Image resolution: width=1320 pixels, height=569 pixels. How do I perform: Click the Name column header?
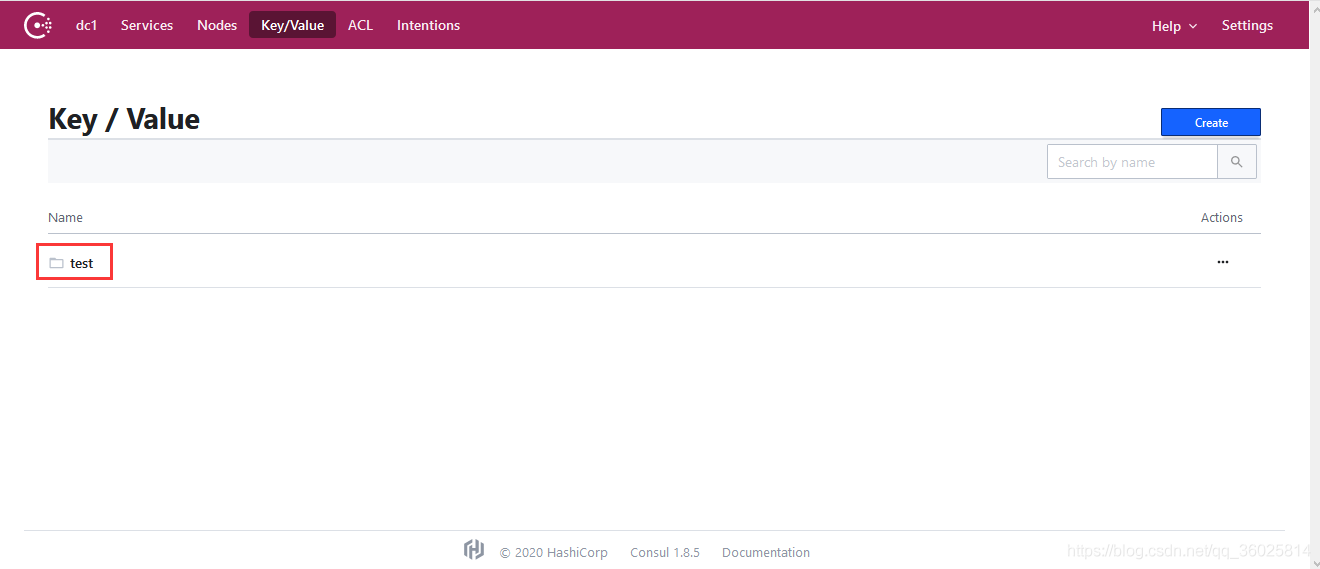[65, 217]
